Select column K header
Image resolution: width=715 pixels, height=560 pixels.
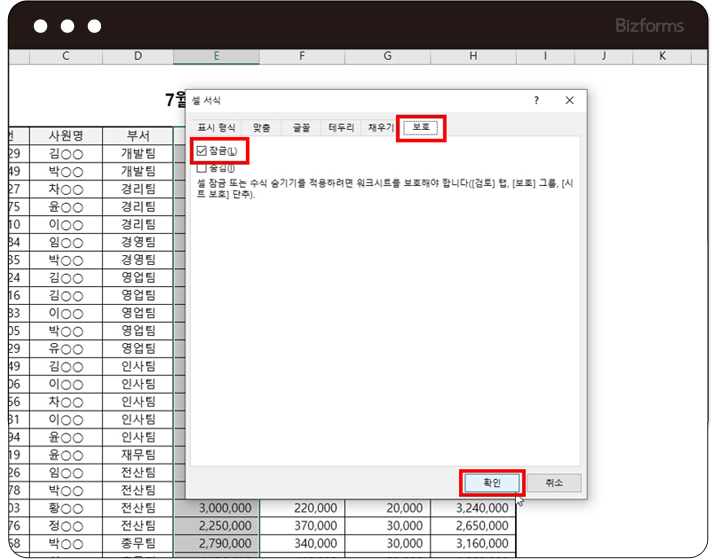(663, 57)
